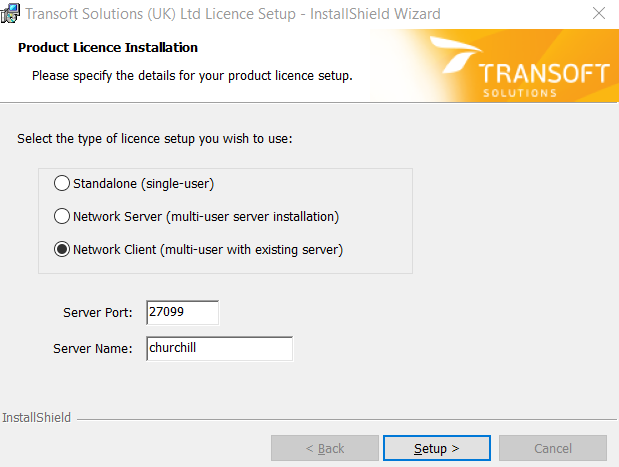
Task: Click the 'multi-user server installation' label text
Action: point(252,217)
